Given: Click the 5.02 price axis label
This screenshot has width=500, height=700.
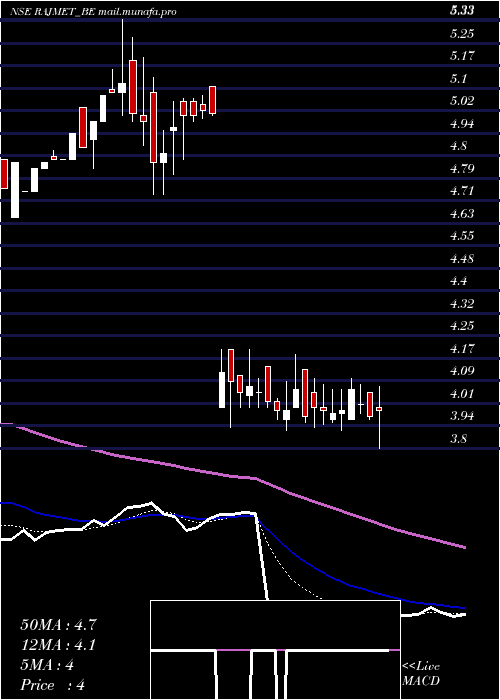Looking at the screenshot, I should (462, 101).
